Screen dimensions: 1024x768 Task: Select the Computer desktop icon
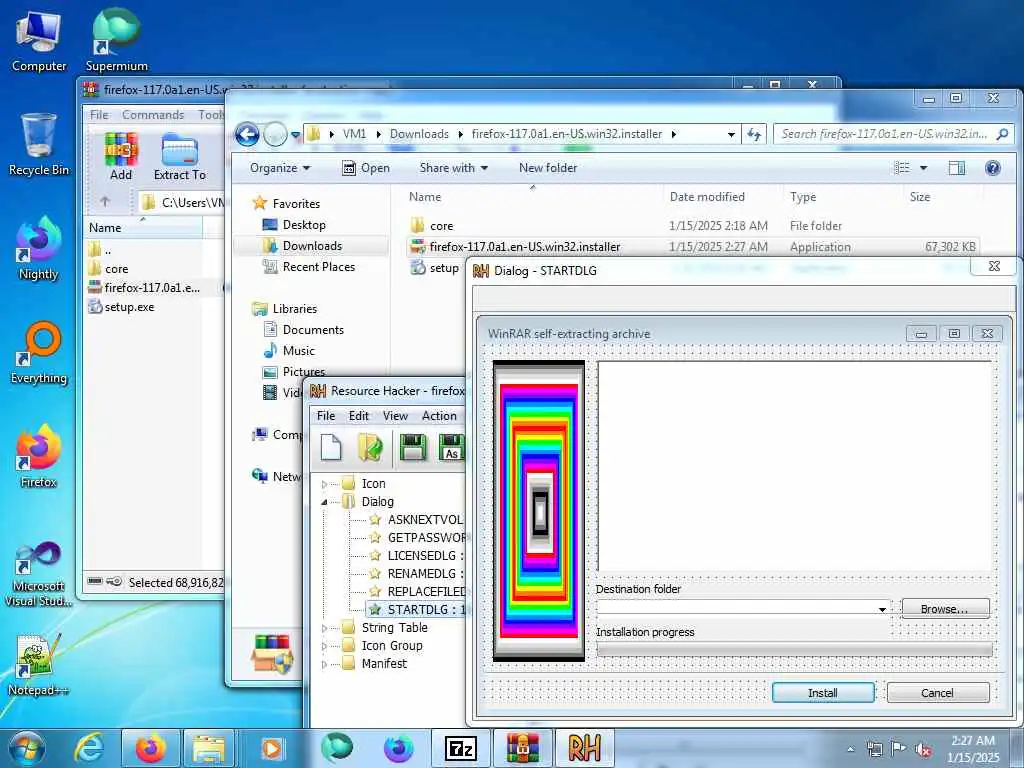[39, 40]
